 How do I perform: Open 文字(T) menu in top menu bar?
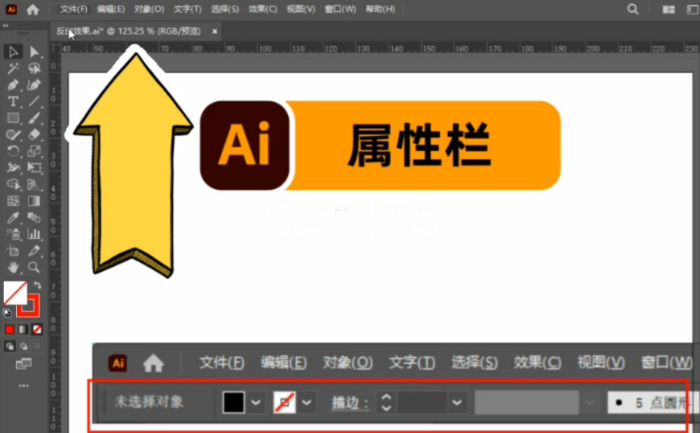tap(187, 9)
